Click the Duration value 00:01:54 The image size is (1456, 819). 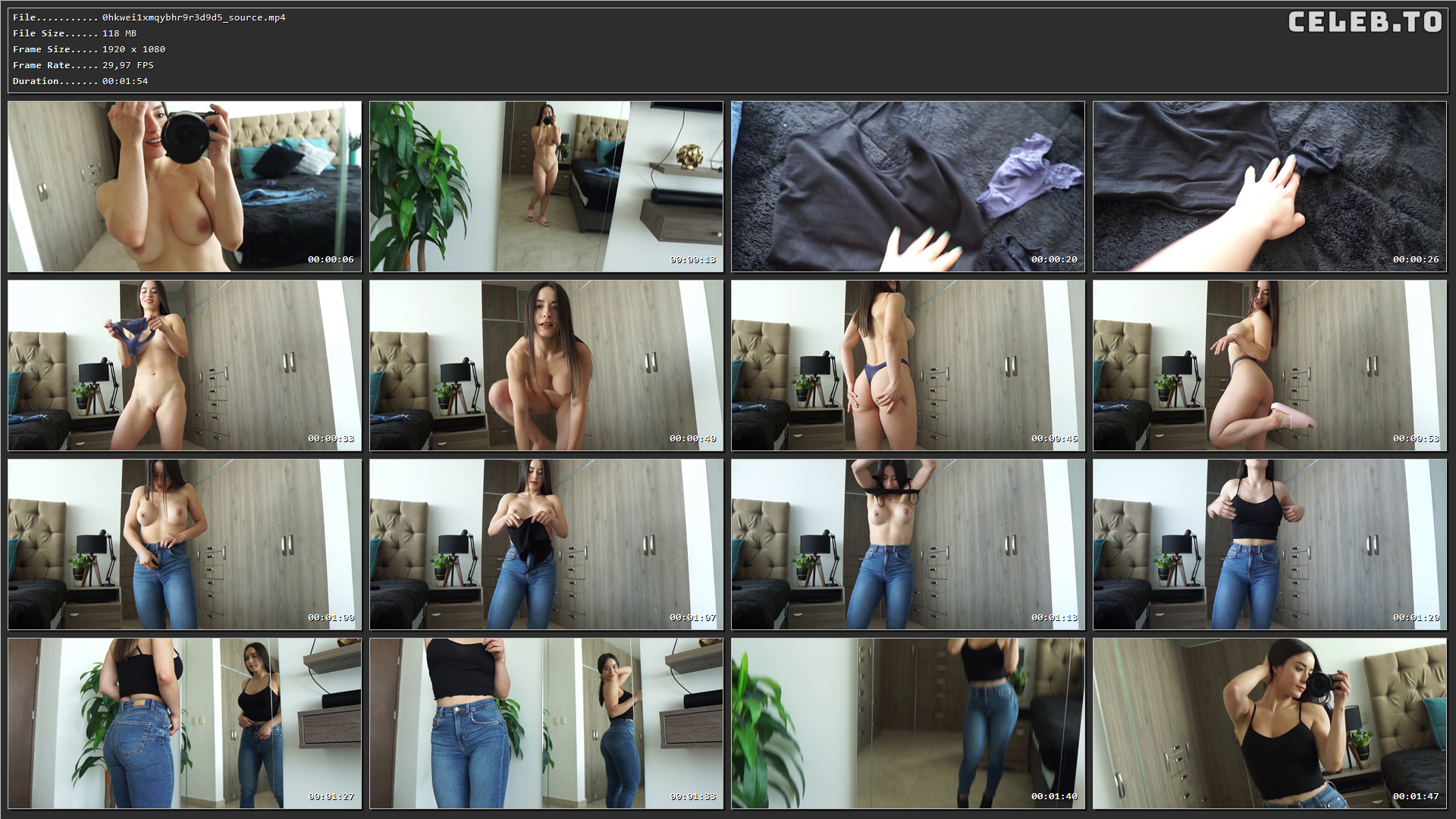125,81
